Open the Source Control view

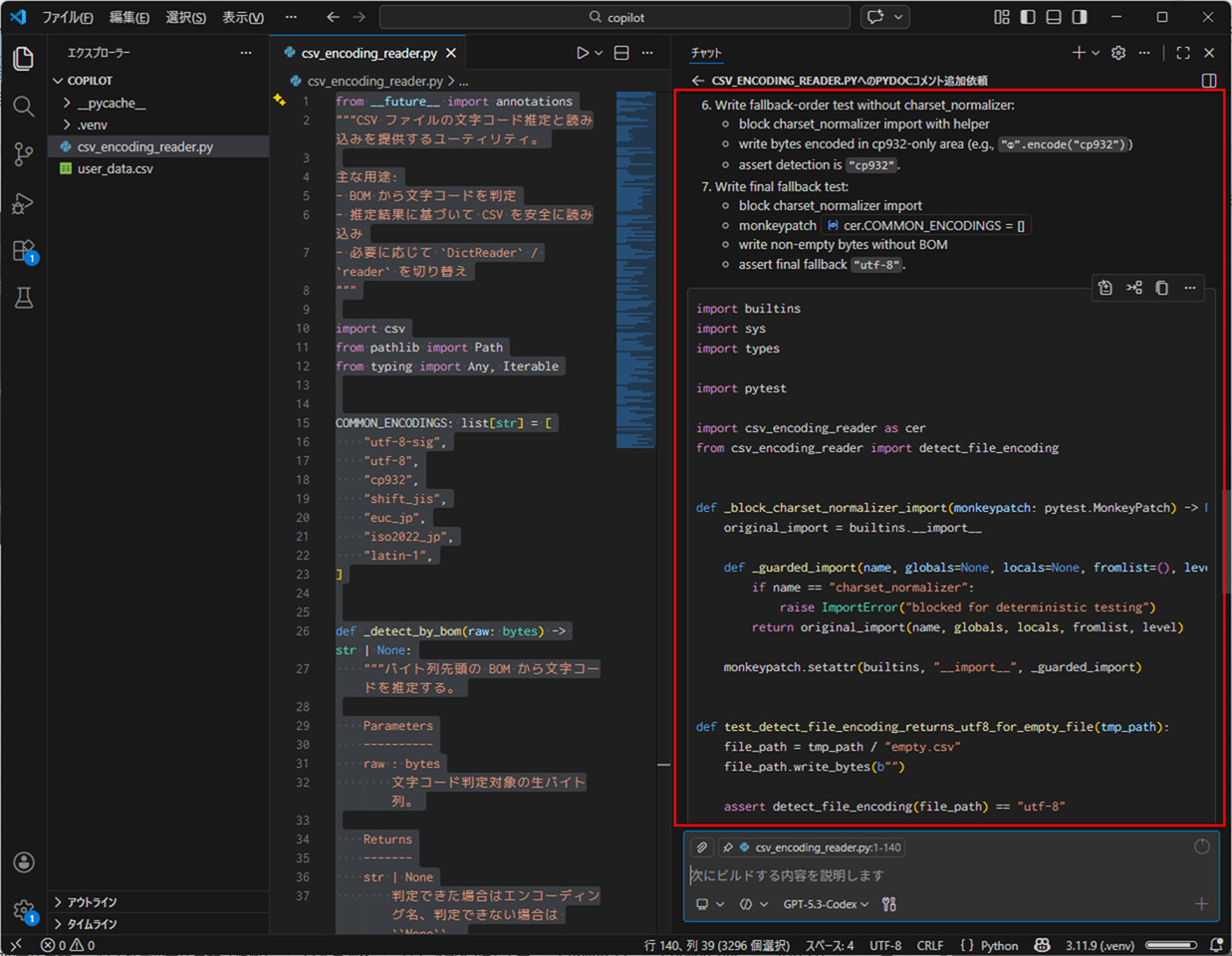[x=24, y=154]
